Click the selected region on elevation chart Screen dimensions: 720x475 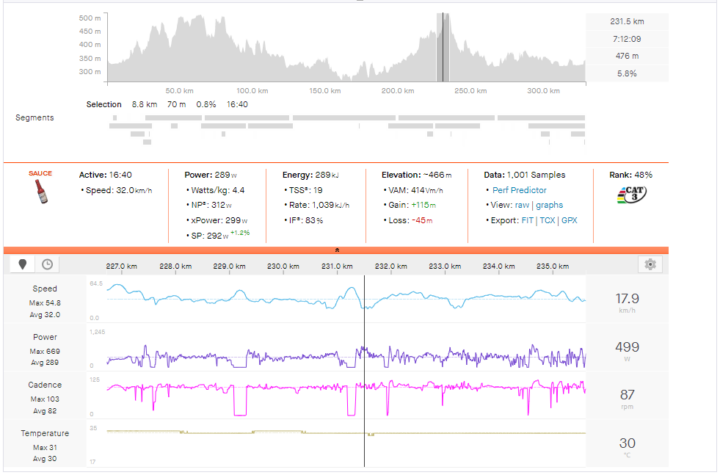442,48
